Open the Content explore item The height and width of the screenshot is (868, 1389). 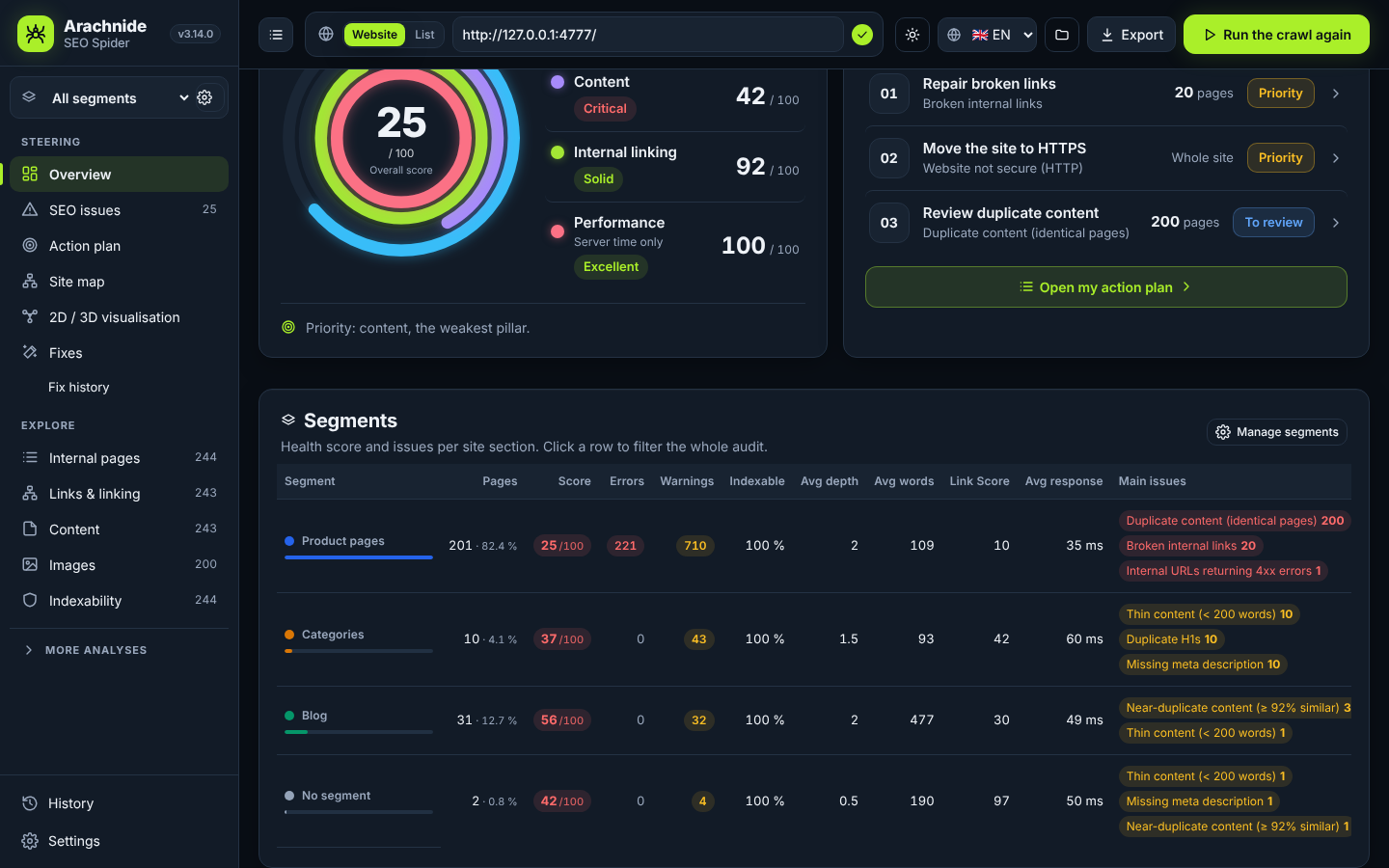[119, 529]
